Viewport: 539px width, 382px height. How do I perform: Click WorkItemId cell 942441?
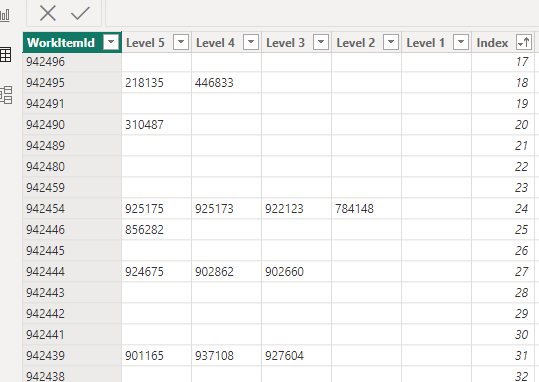tap(72, 335)
